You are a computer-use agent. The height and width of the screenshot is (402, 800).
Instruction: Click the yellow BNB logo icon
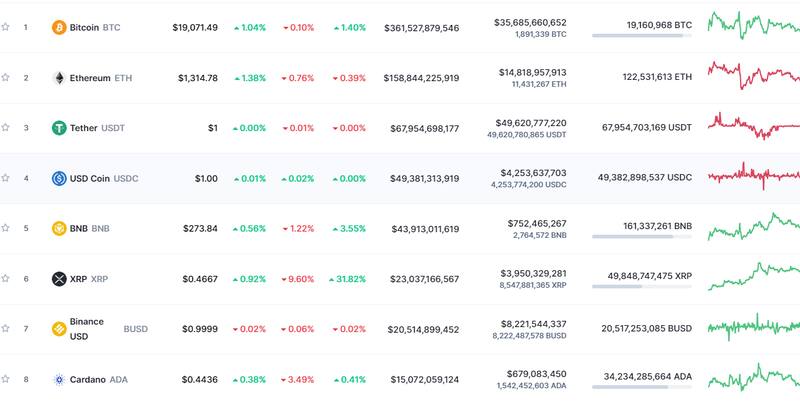[x=59, y=228]
